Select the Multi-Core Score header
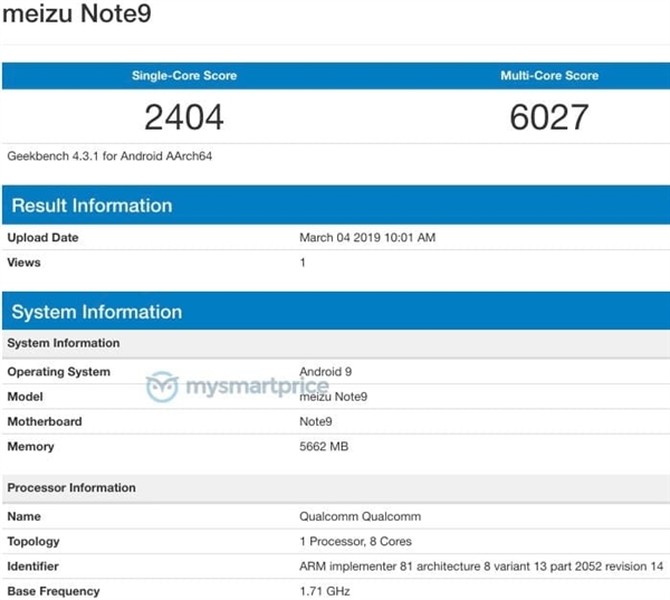 (x=548, y=76)
